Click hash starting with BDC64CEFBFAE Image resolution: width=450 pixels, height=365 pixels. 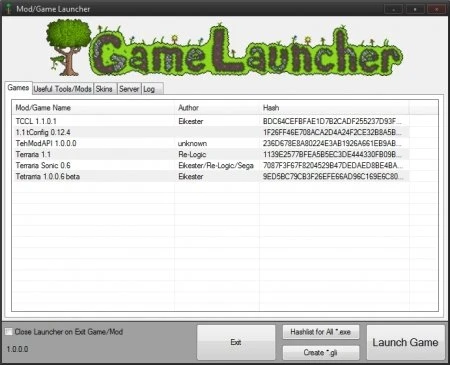[332, 121]
